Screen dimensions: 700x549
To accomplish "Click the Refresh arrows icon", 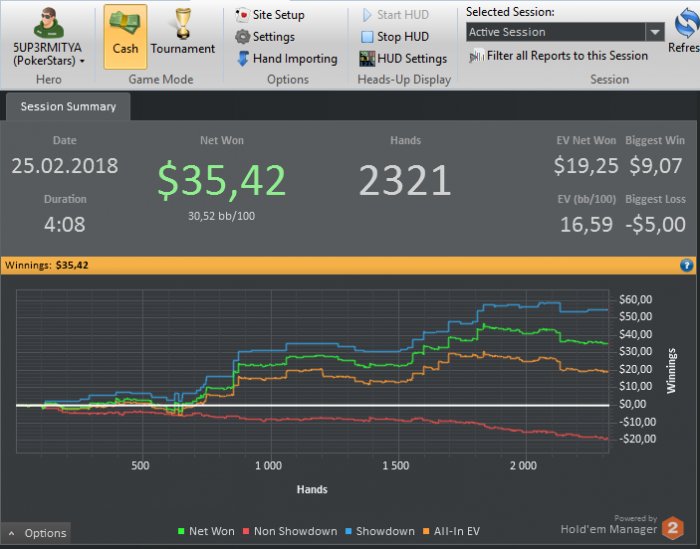I will pos(687,23).
